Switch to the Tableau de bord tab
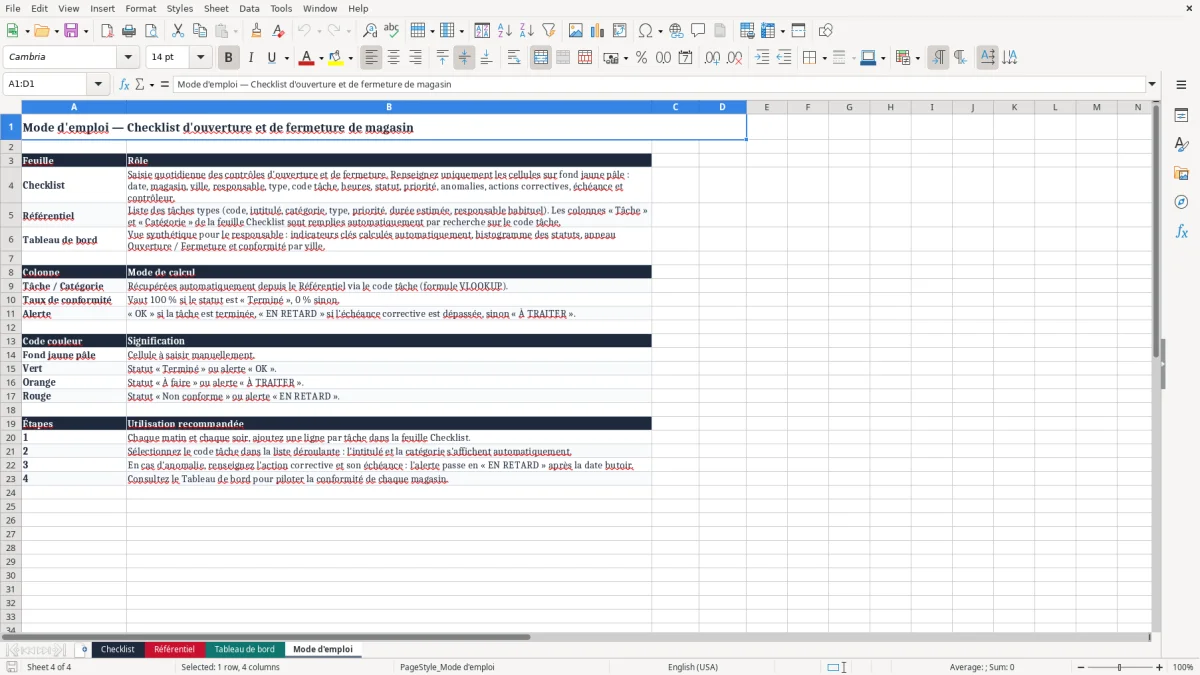Image resolution: width=1200 pixels, height=675 pixels. click(244, 649)
